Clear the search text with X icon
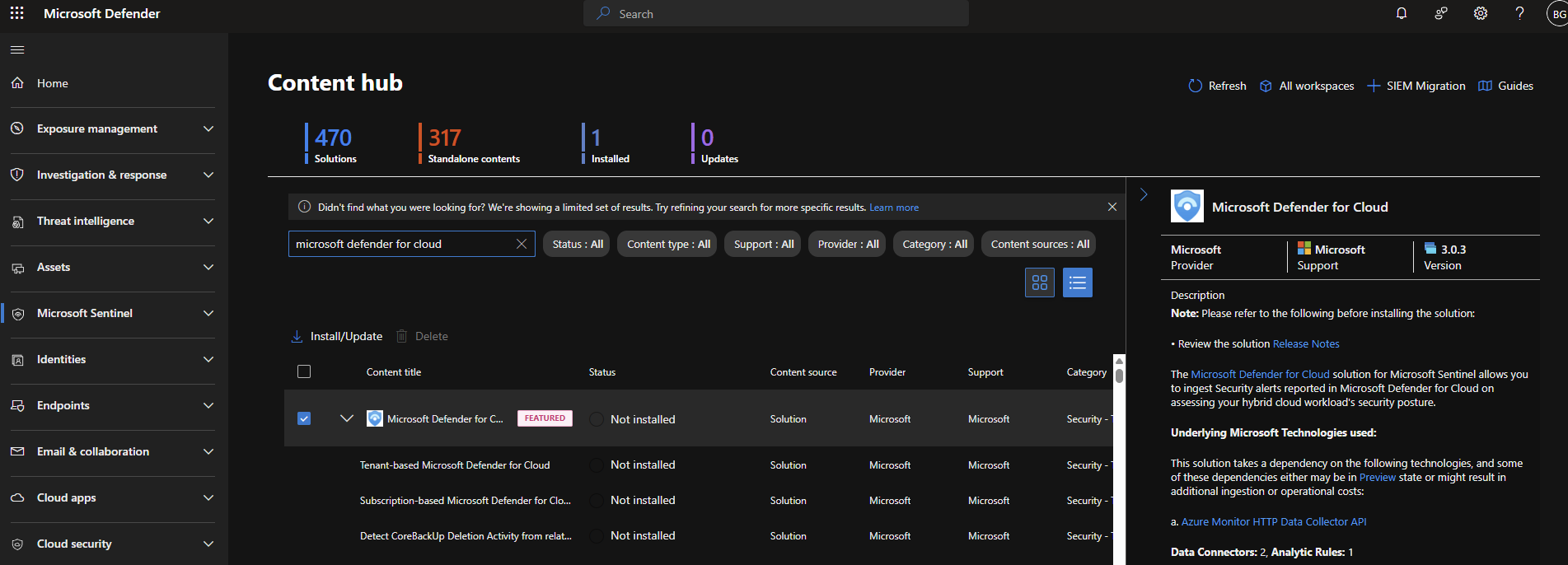The width and height of the screenshot is (1568, 565). [x=522, y=244]
